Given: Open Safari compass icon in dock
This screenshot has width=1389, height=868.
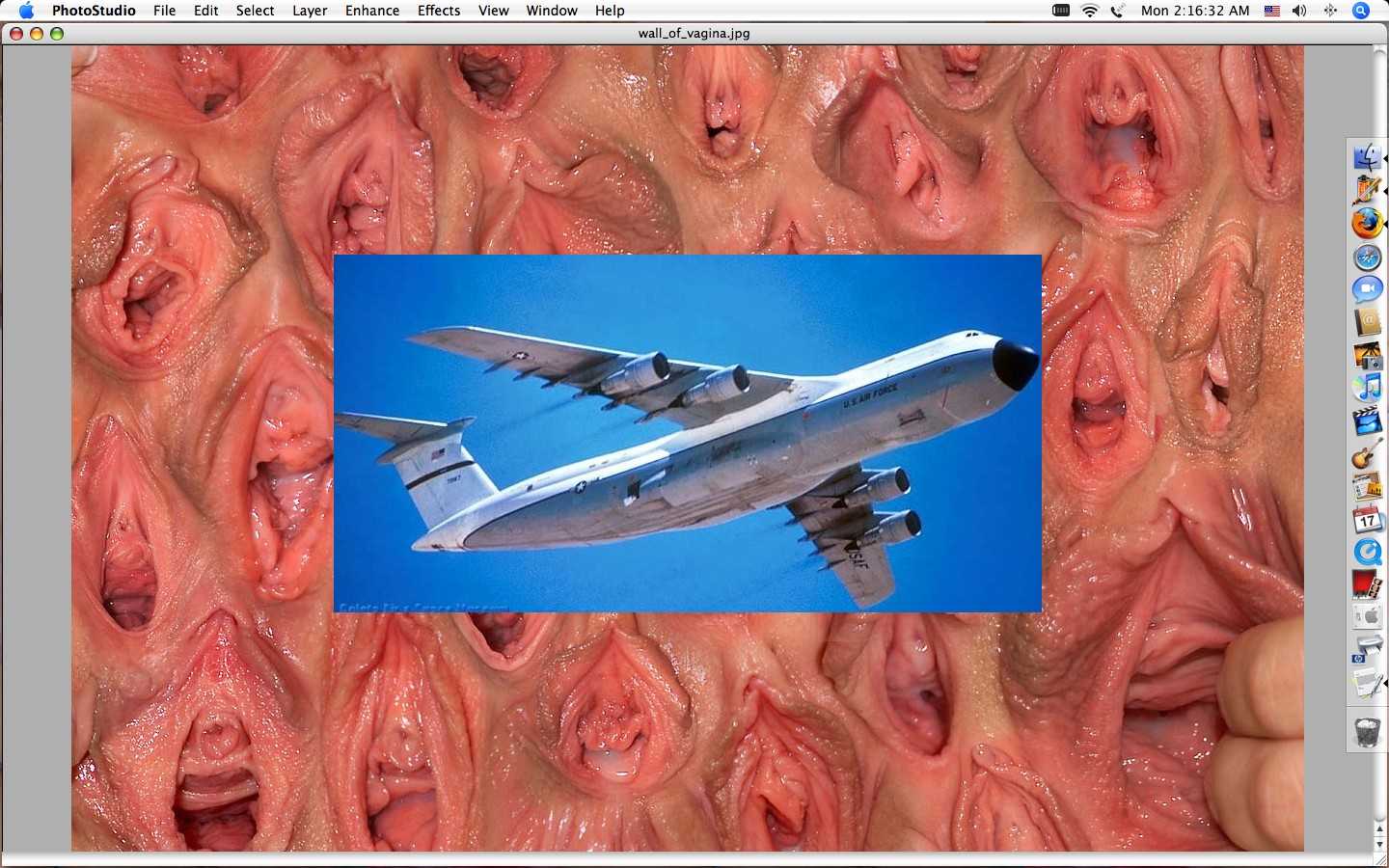Looking at the screenshot, I should 1367,257.
